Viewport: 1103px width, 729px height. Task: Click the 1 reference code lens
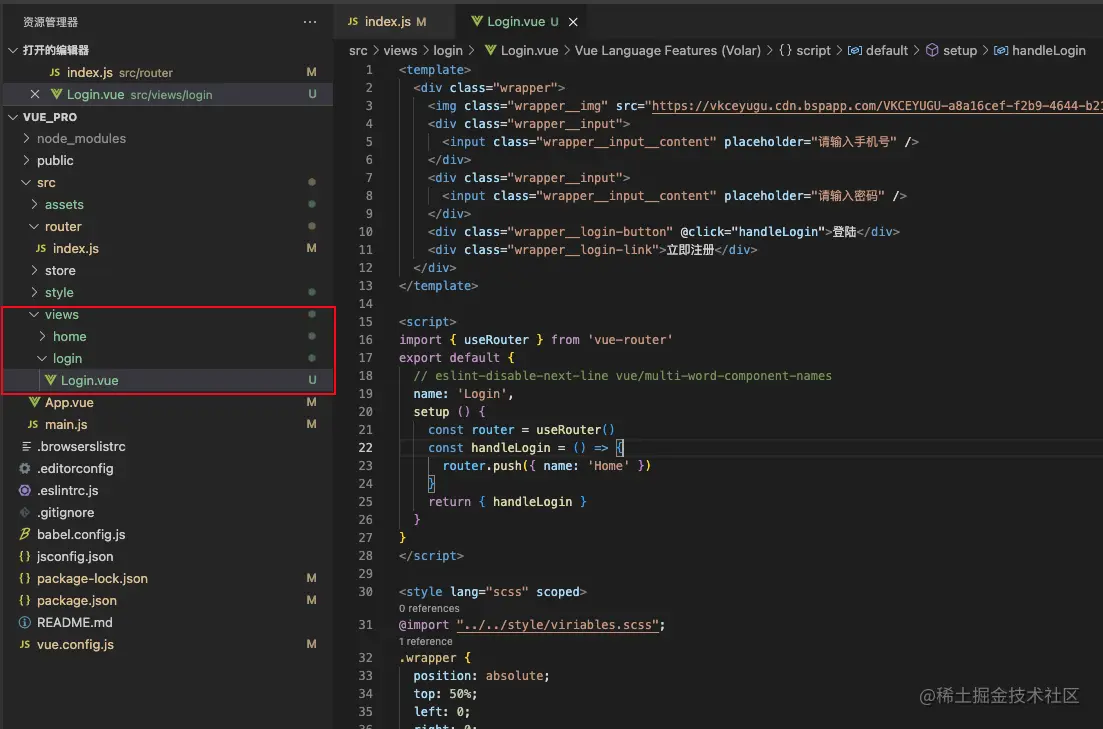[426, 642]
